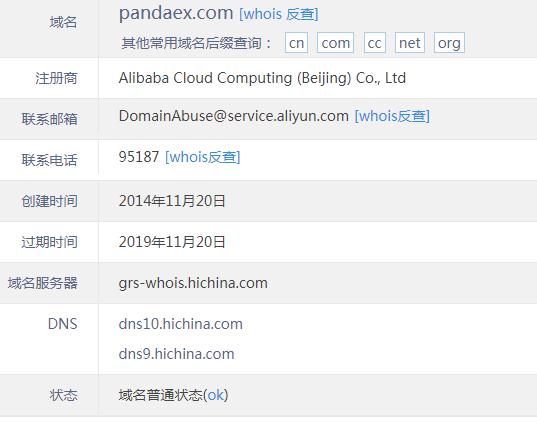
Task: Click the whois 反查 link beside pandaex.com
Action: pos(279,14)
